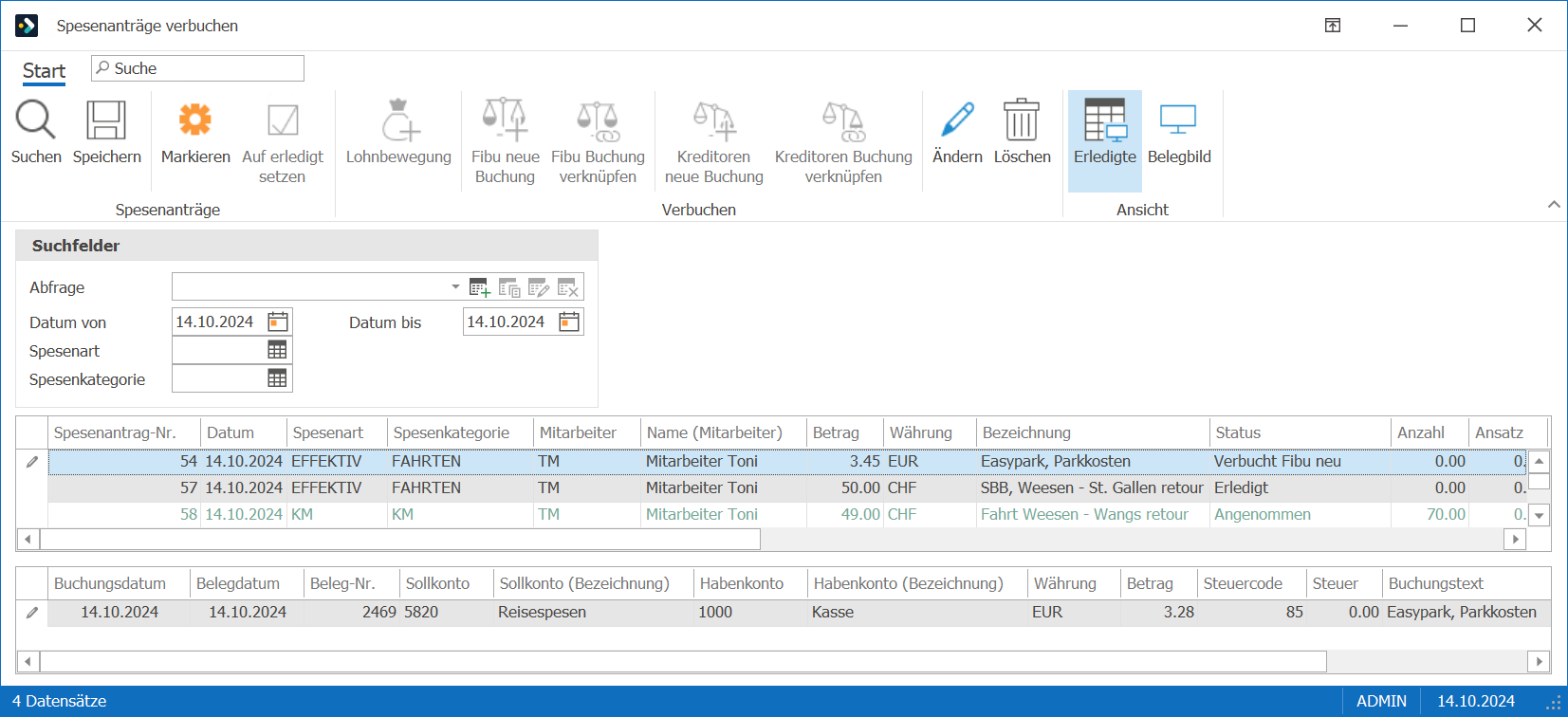
Task: Sort by Spesenantrag-Nr. column header
Action: coord(124,432)
